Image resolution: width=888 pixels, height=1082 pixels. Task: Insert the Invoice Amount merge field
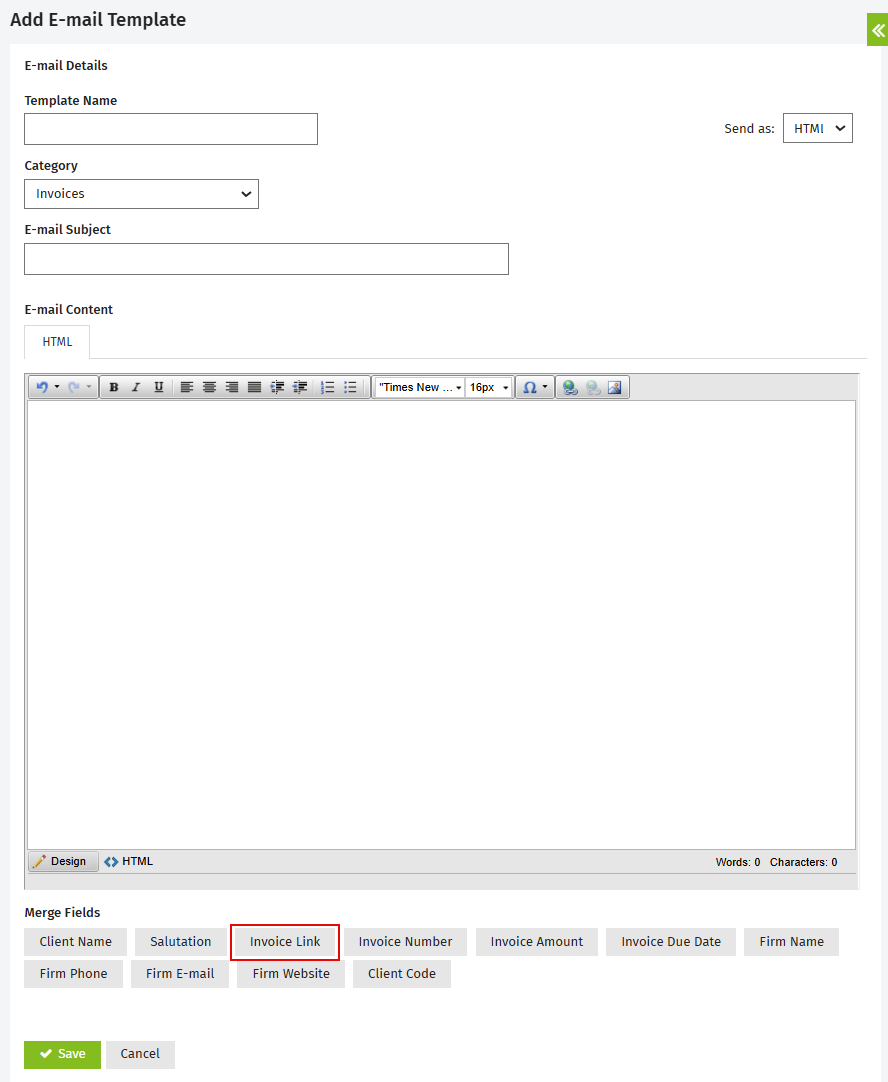tap(537, 942)
